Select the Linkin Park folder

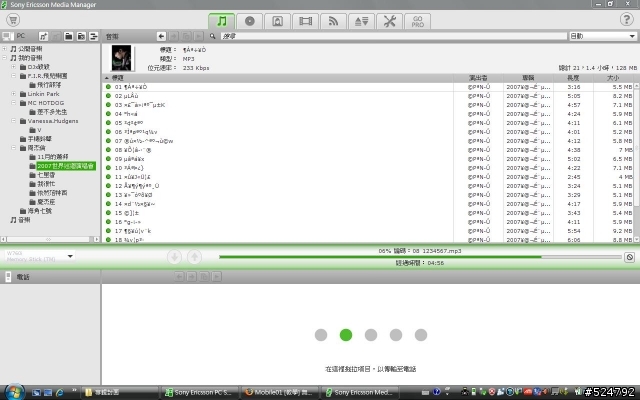(43, 94)
